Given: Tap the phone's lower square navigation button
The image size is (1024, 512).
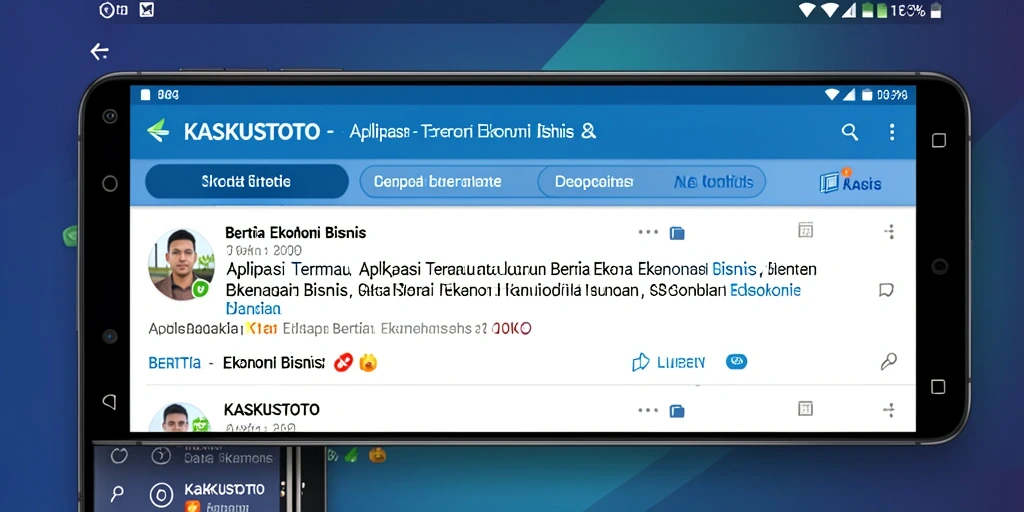Looking at the screenshot, I should pyautogui.click(x=938, y=387).
